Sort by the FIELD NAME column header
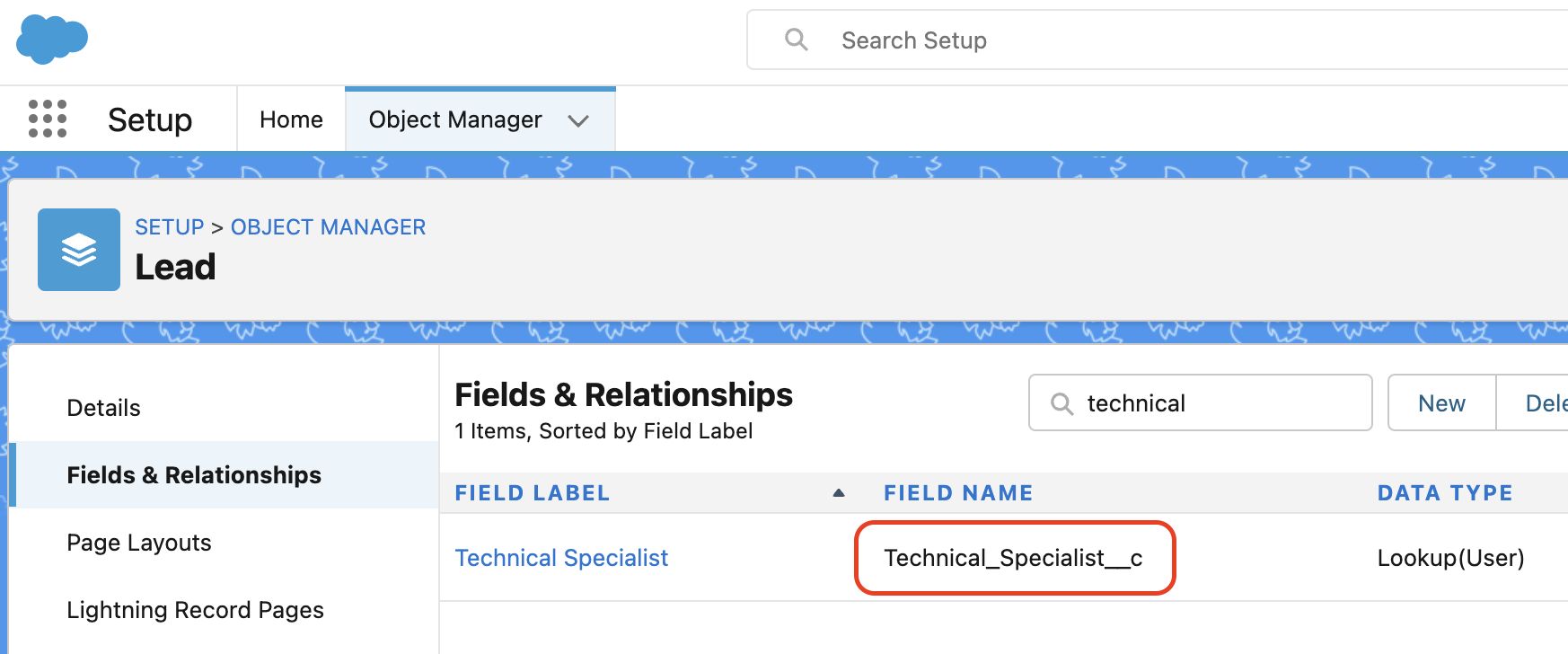Screen dimensions: 1568x654 (958, 493)
